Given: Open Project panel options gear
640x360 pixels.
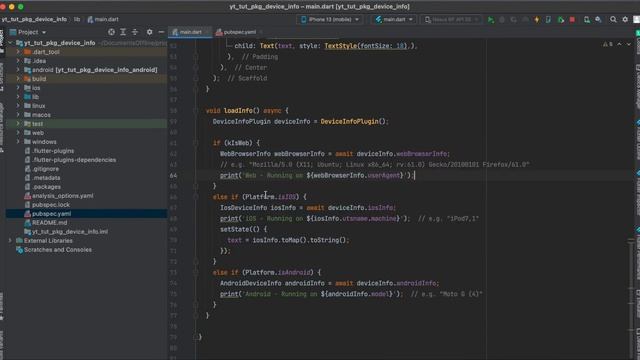Looking at the screenshot, I should pos(149,32).
